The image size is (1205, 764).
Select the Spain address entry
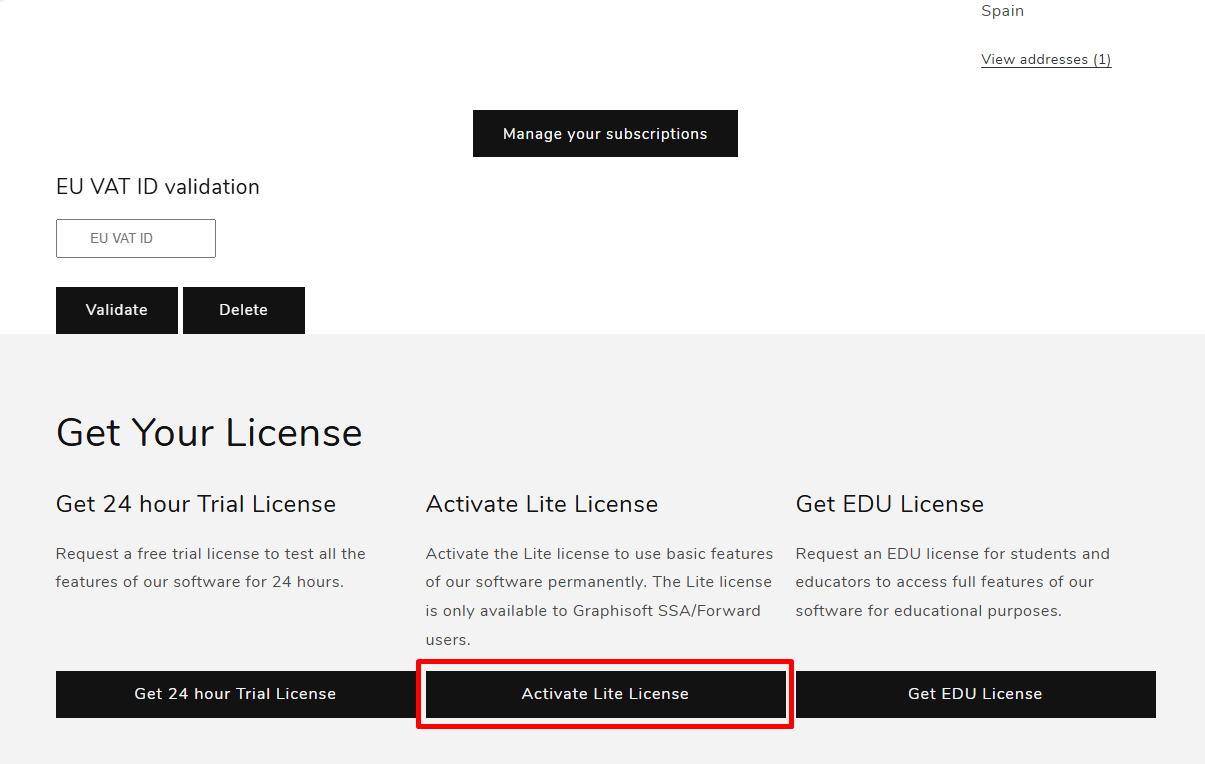coord(1002,11)
